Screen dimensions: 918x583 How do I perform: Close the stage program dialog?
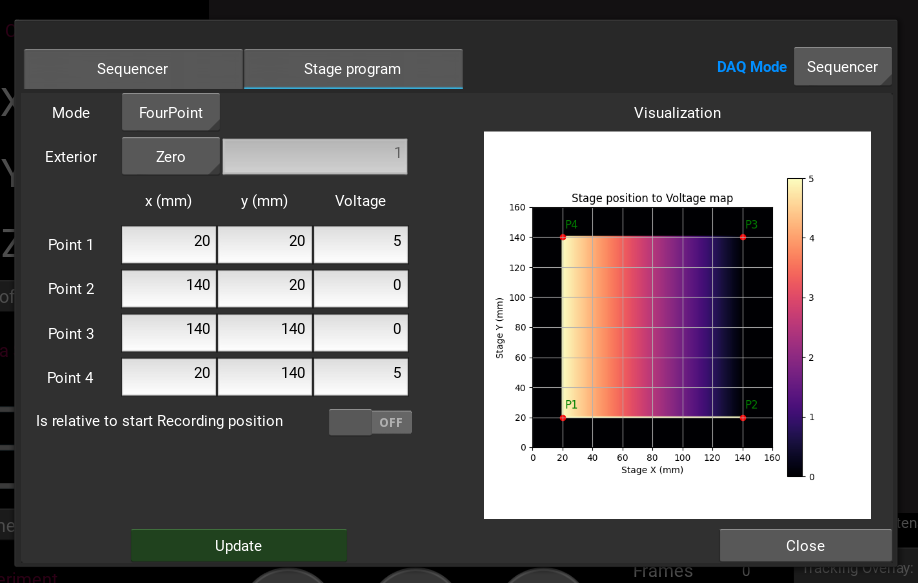pyautogui.click(x=806, y=546)
